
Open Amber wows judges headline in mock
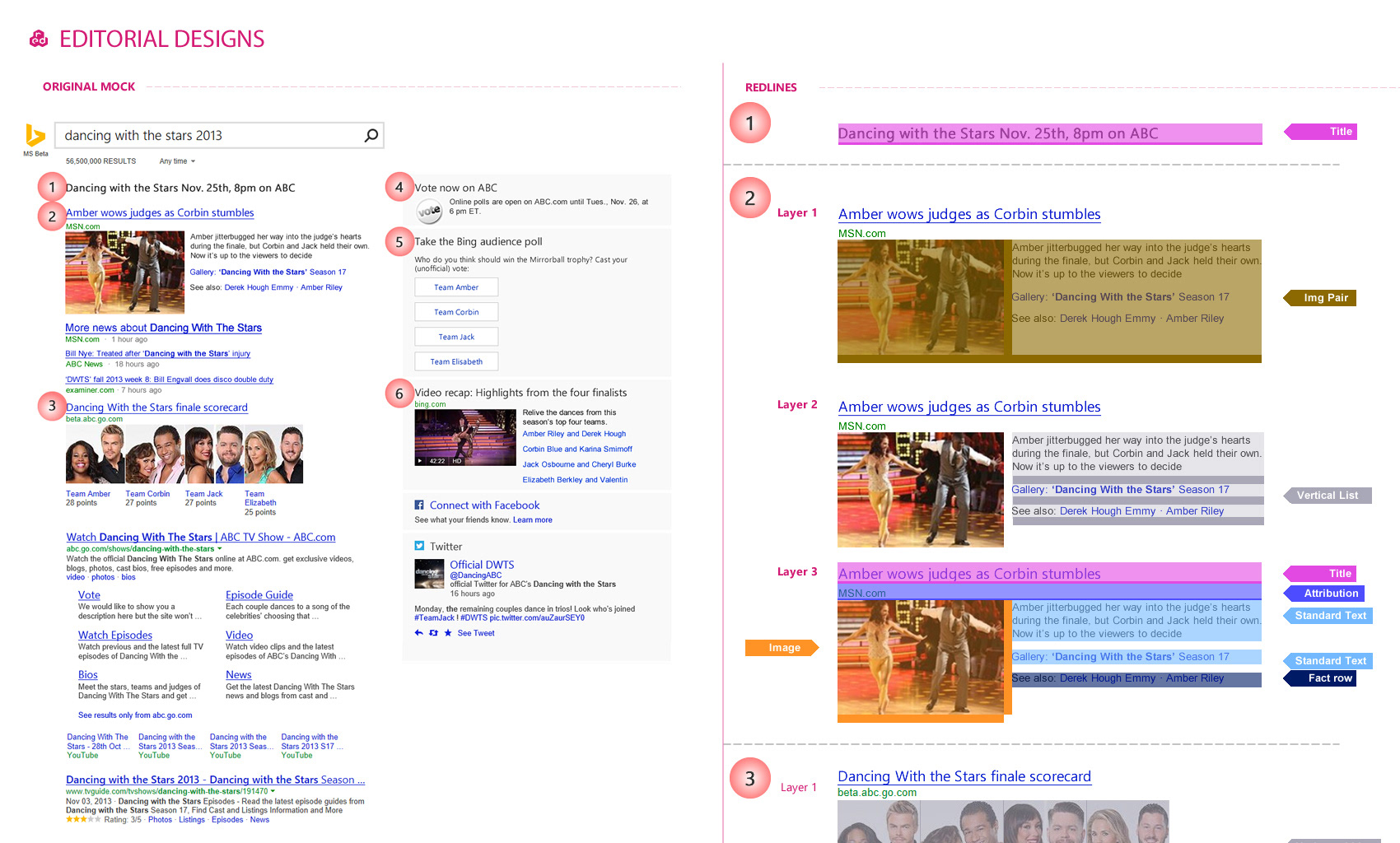(x=160, y=212)
